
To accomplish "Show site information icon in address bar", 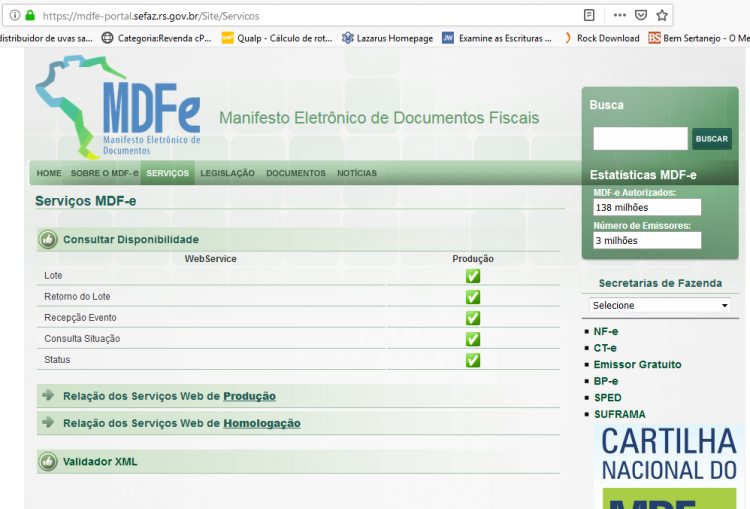I will 15,15.
